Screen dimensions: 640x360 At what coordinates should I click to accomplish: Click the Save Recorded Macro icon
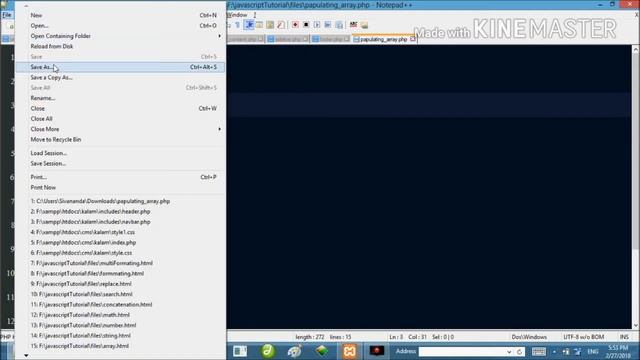(339, 25)
